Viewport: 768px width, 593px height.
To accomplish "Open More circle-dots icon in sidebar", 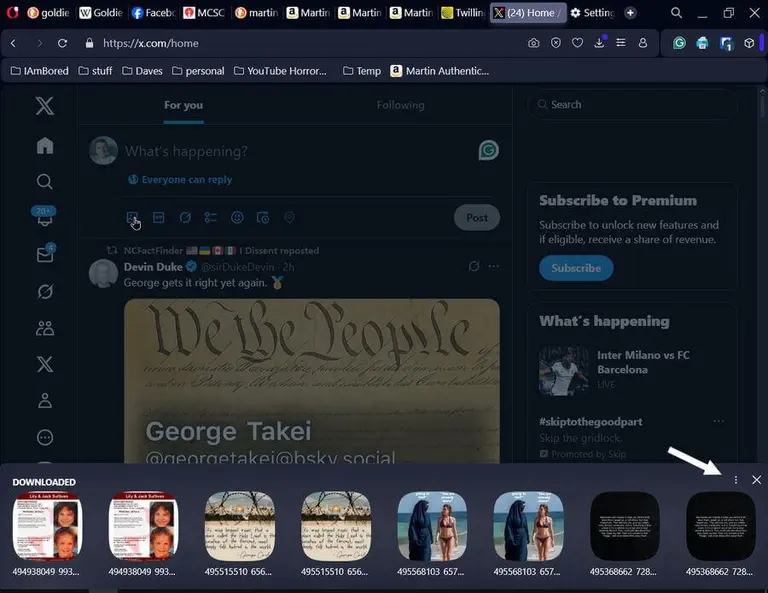I will [x=45, y=437].
